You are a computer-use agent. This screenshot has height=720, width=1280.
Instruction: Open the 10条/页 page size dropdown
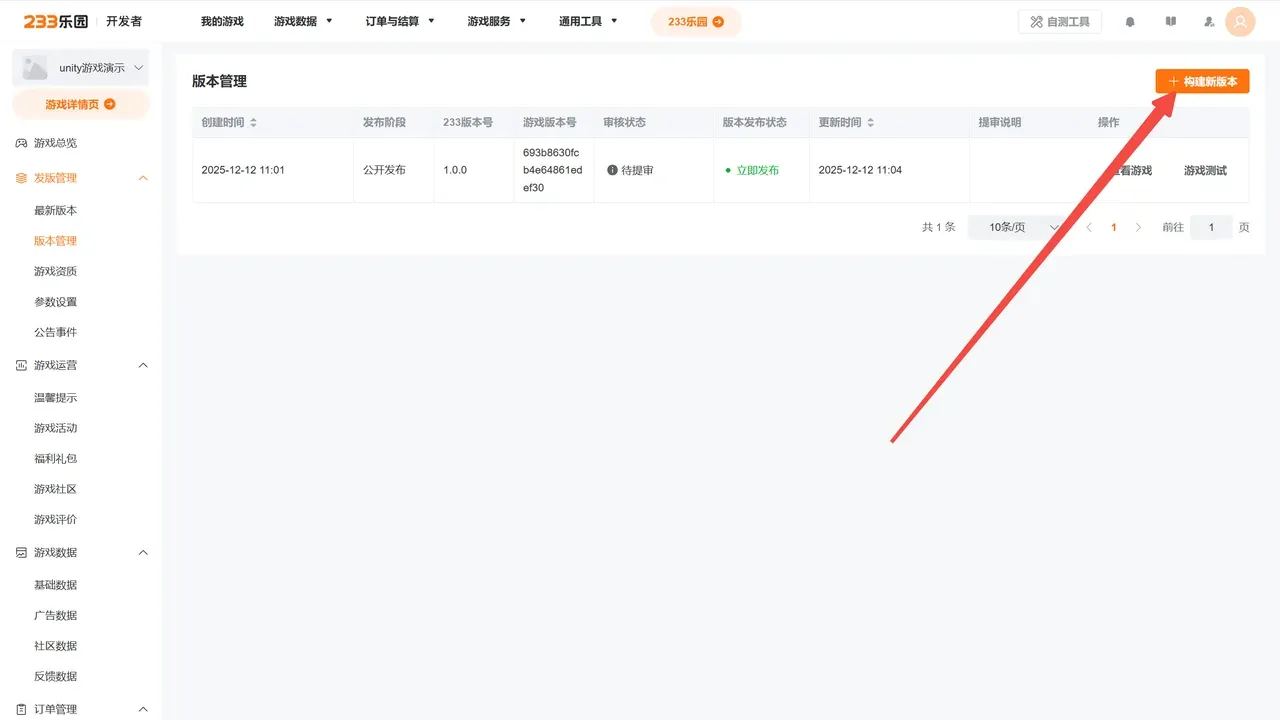click(1018, 227)
